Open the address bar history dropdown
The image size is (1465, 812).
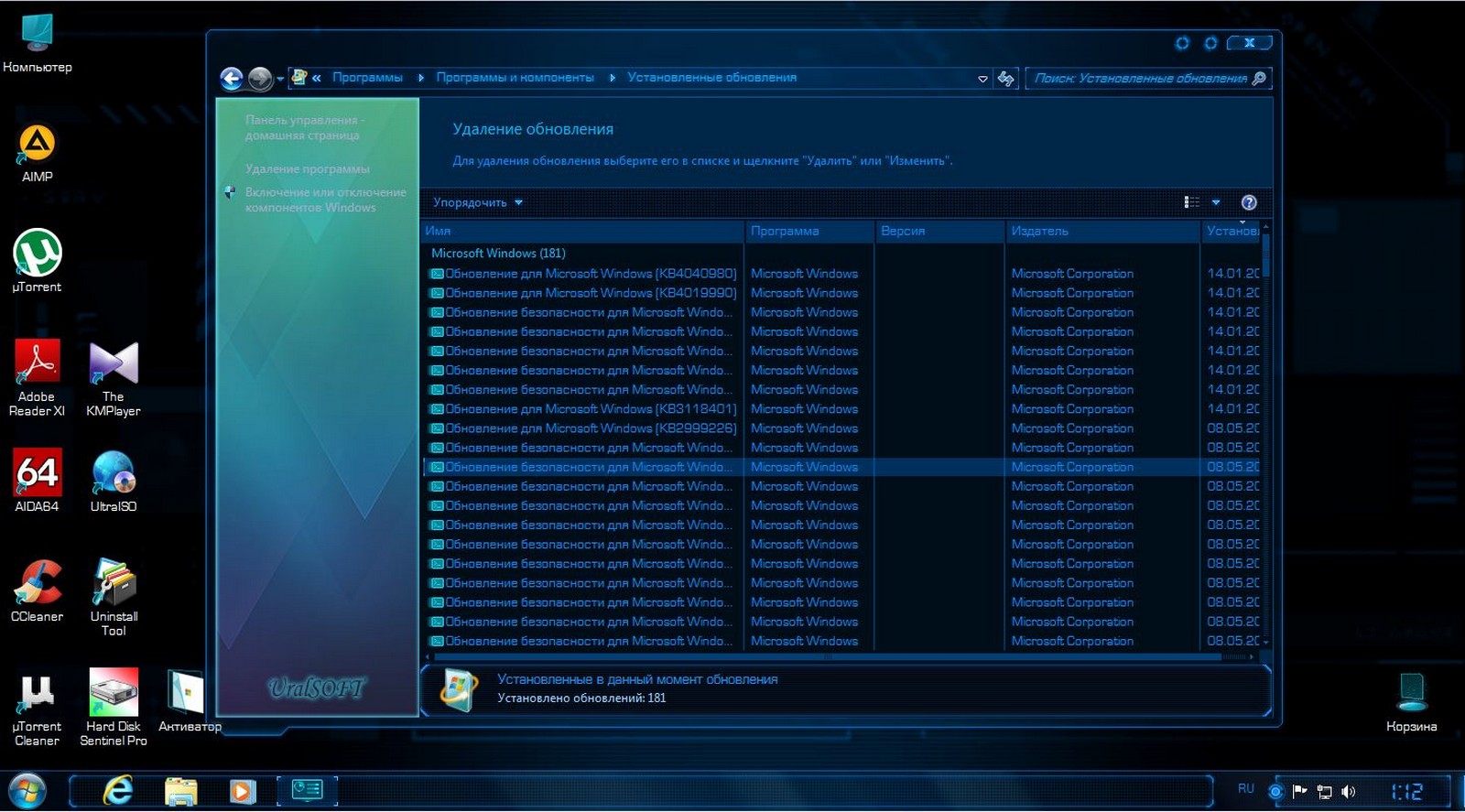[982, 79]
